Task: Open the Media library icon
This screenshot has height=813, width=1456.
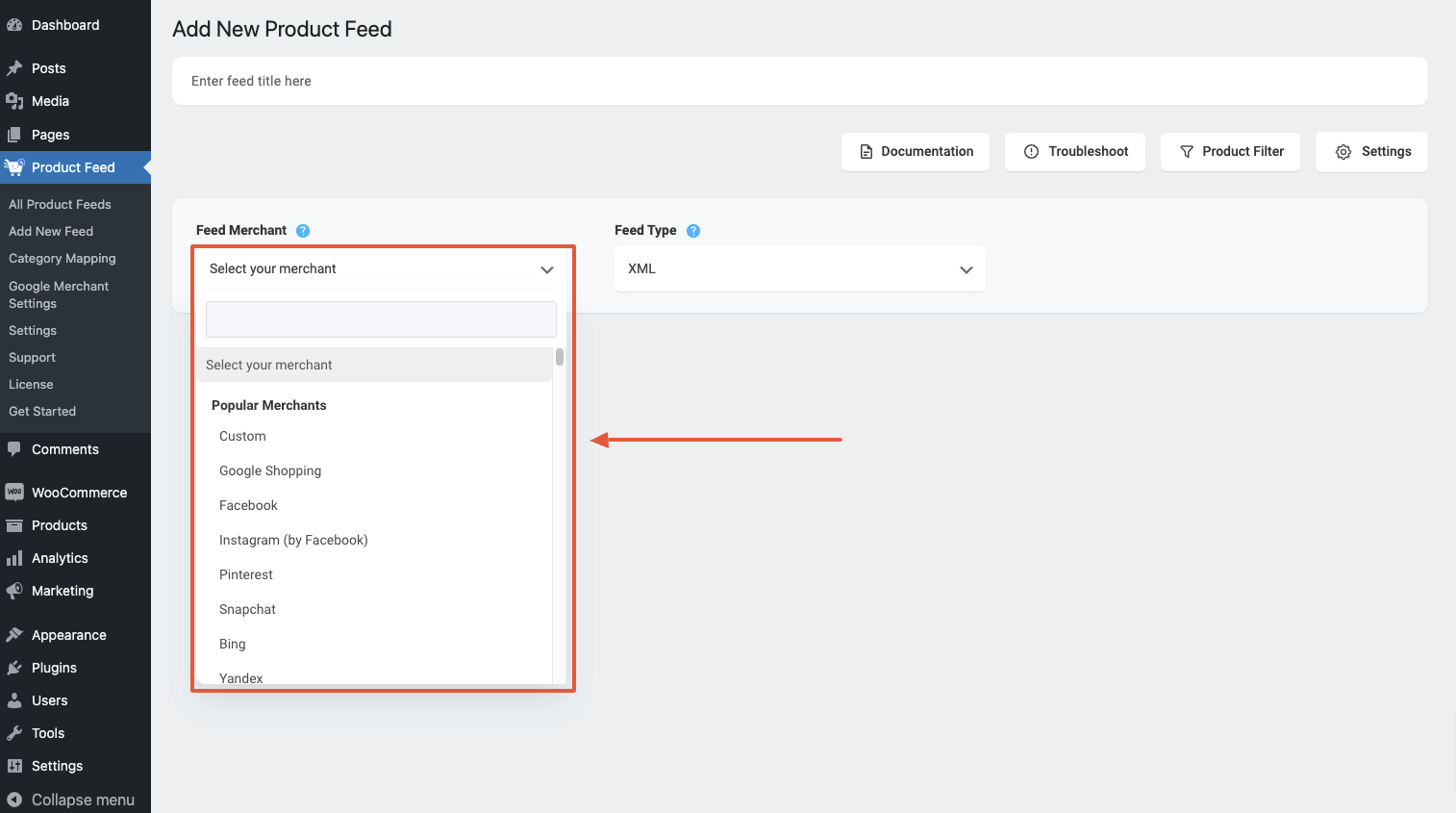Action: coord(15,100)
